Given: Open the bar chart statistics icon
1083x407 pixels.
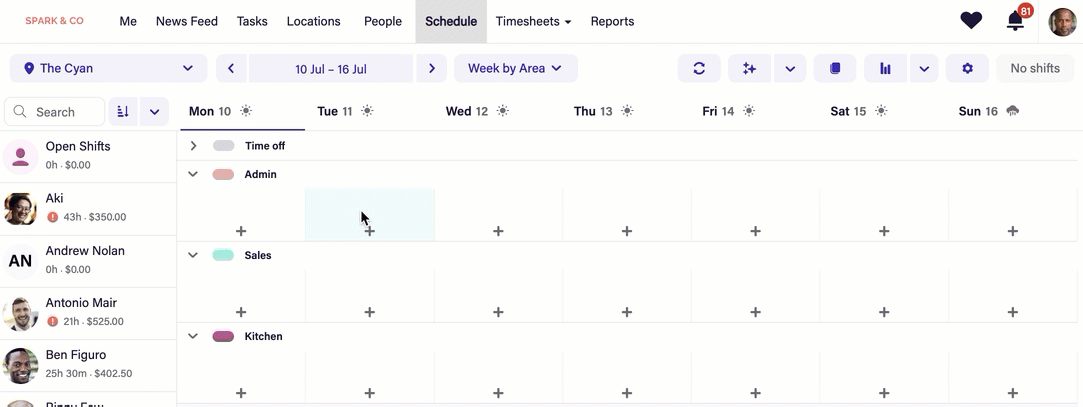Looking at the screenshot, I should pyautogui.click(x=885, y=68).
